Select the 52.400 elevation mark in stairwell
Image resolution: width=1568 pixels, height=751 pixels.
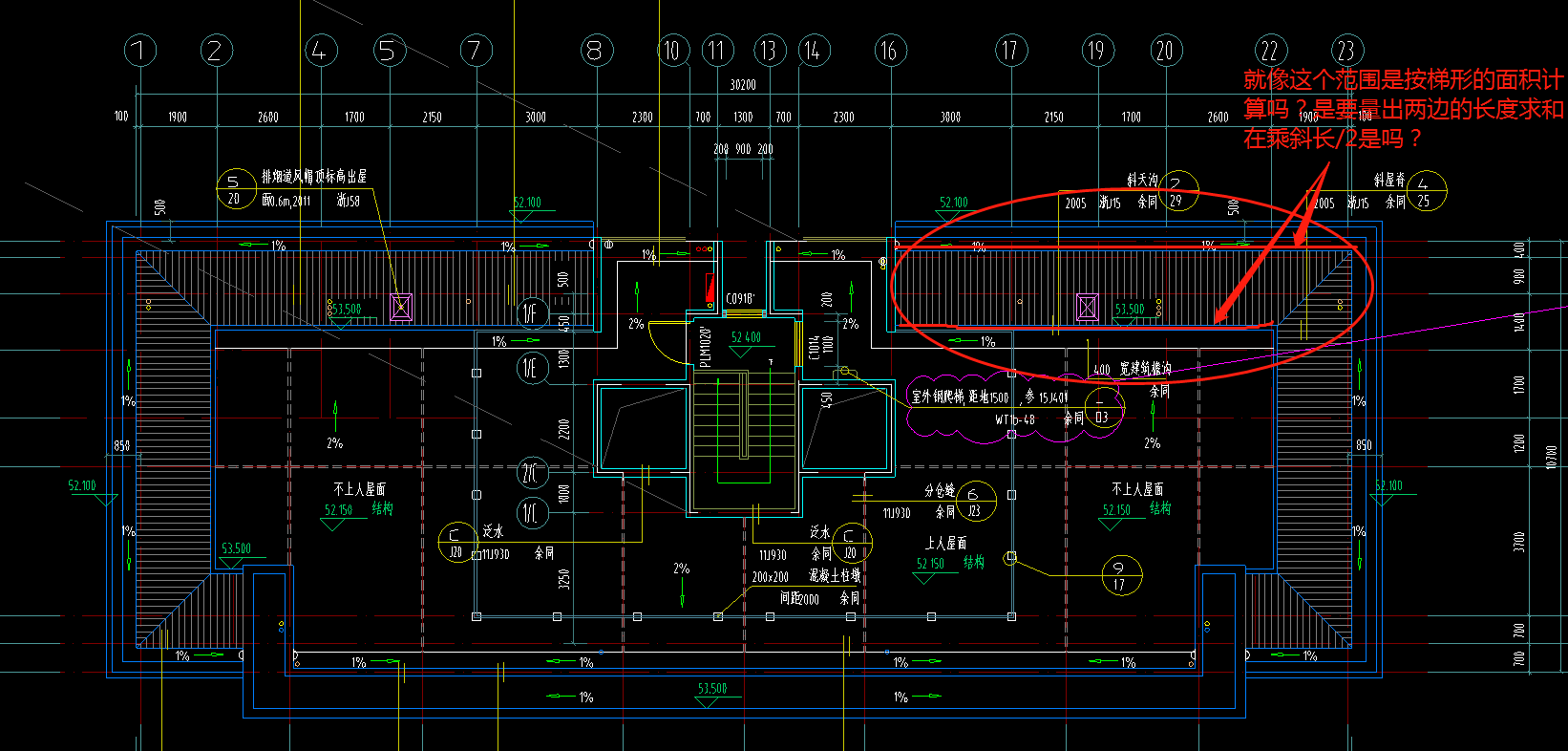746,337
